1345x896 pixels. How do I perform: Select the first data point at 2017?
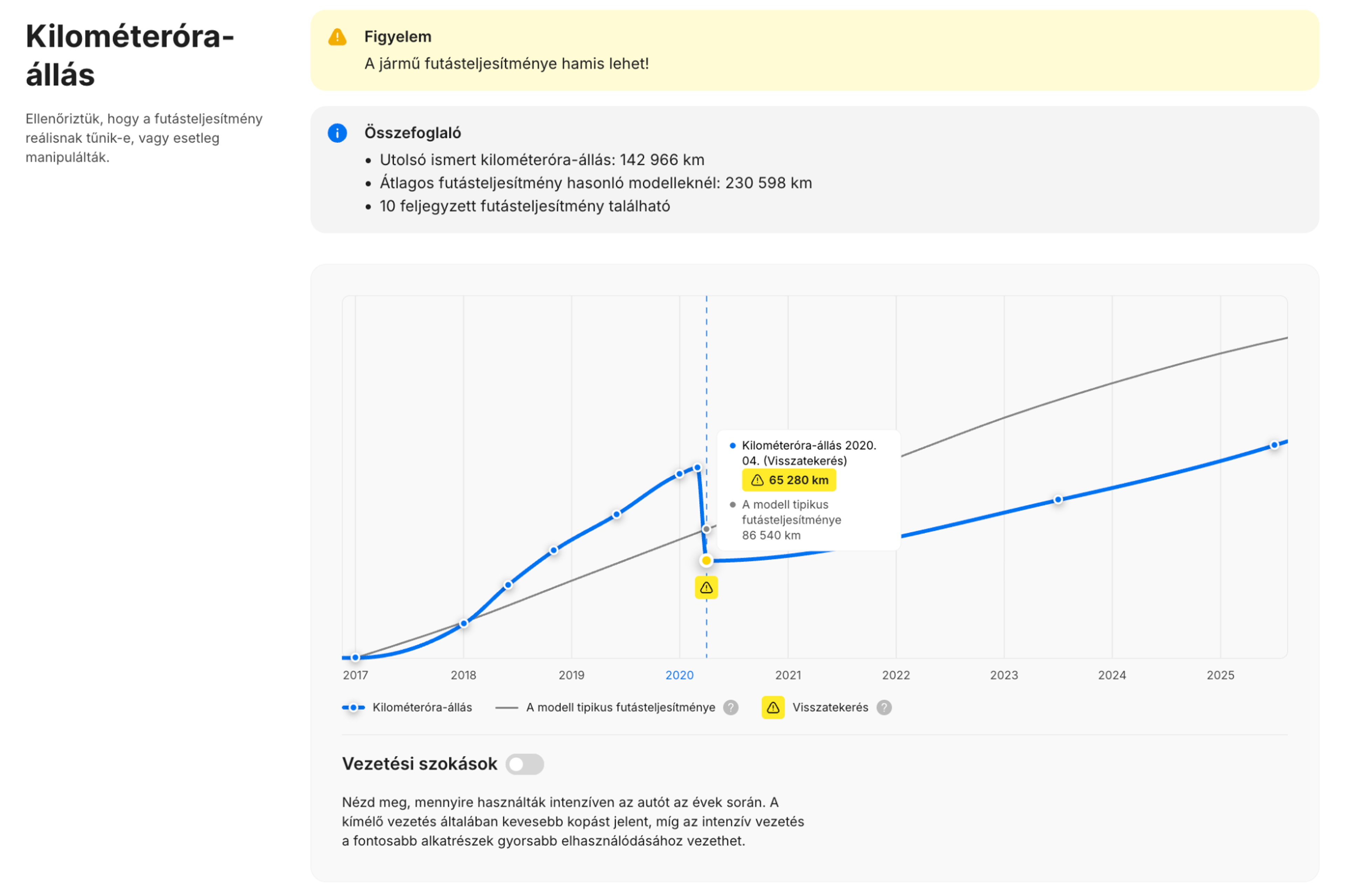(356, 658)
